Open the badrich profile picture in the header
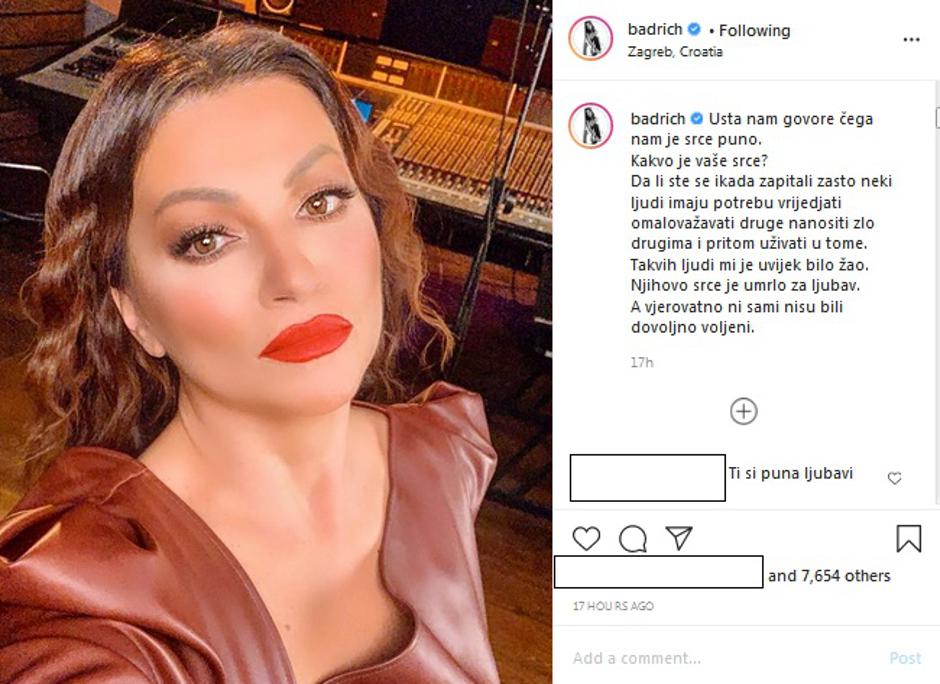The image size is (940, 684). (590, 38)
